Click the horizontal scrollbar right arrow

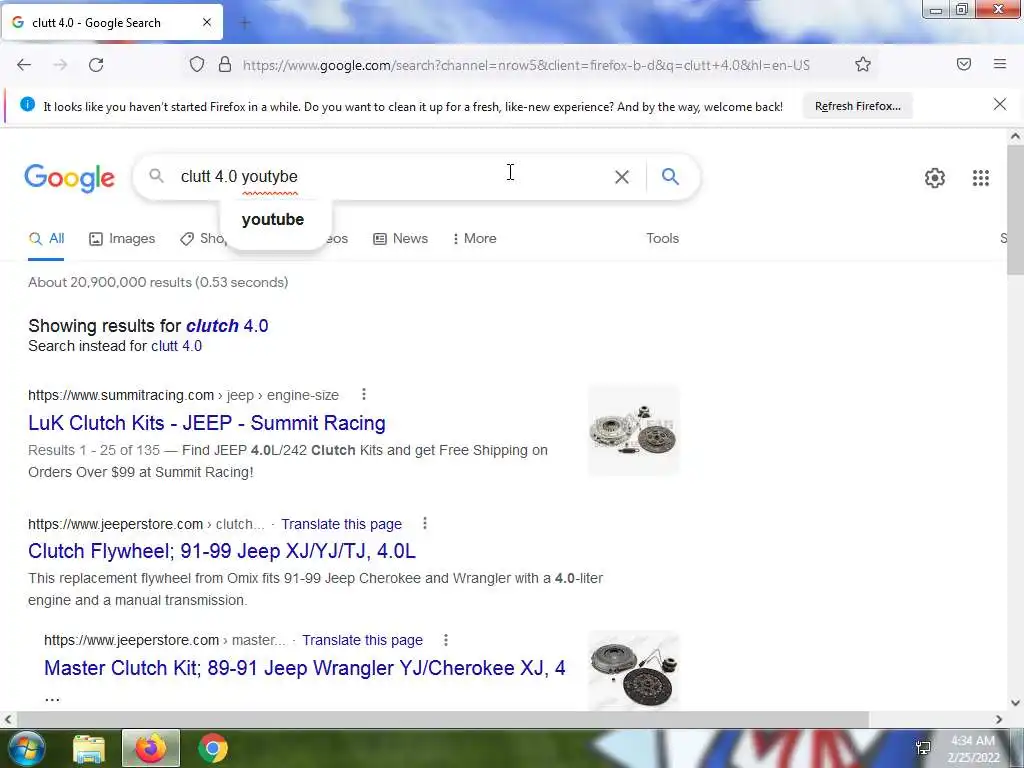pyautogui.click(x=999, y=720)
